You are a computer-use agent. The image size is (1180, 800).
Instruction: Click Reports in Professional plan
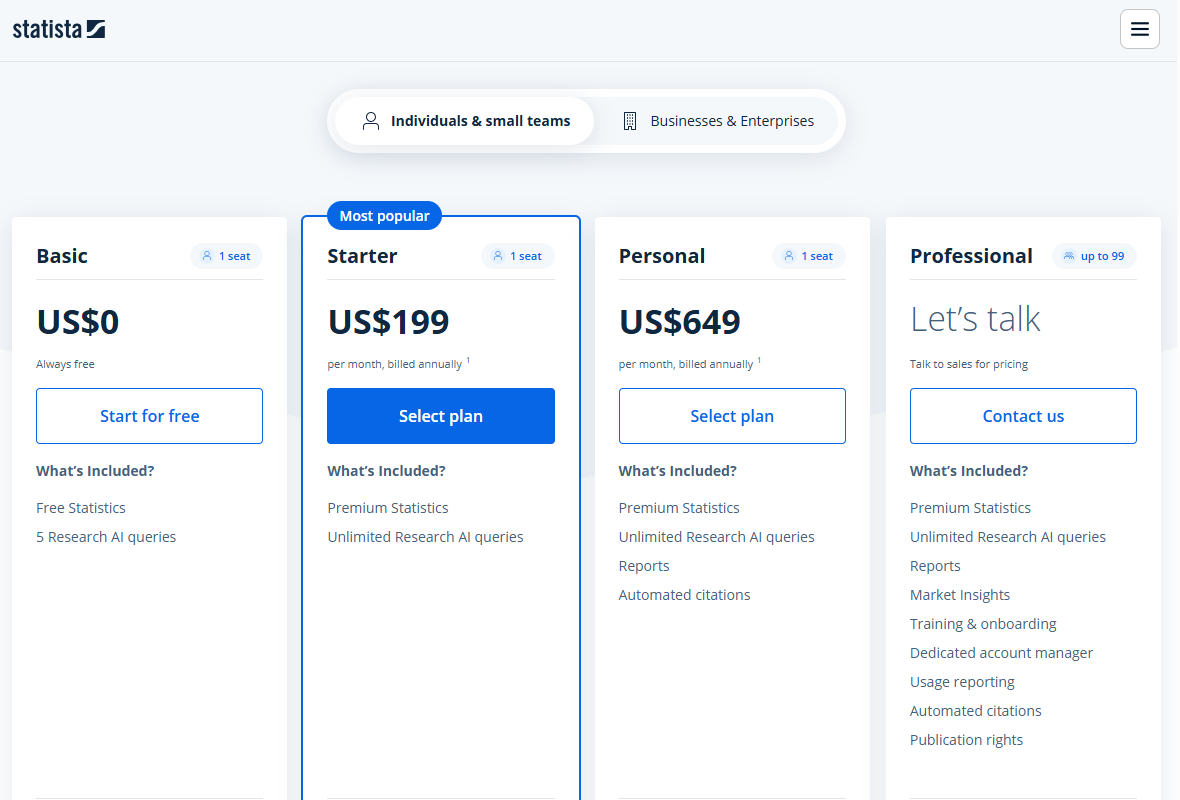pyautogui.click(x=935, y=566)
